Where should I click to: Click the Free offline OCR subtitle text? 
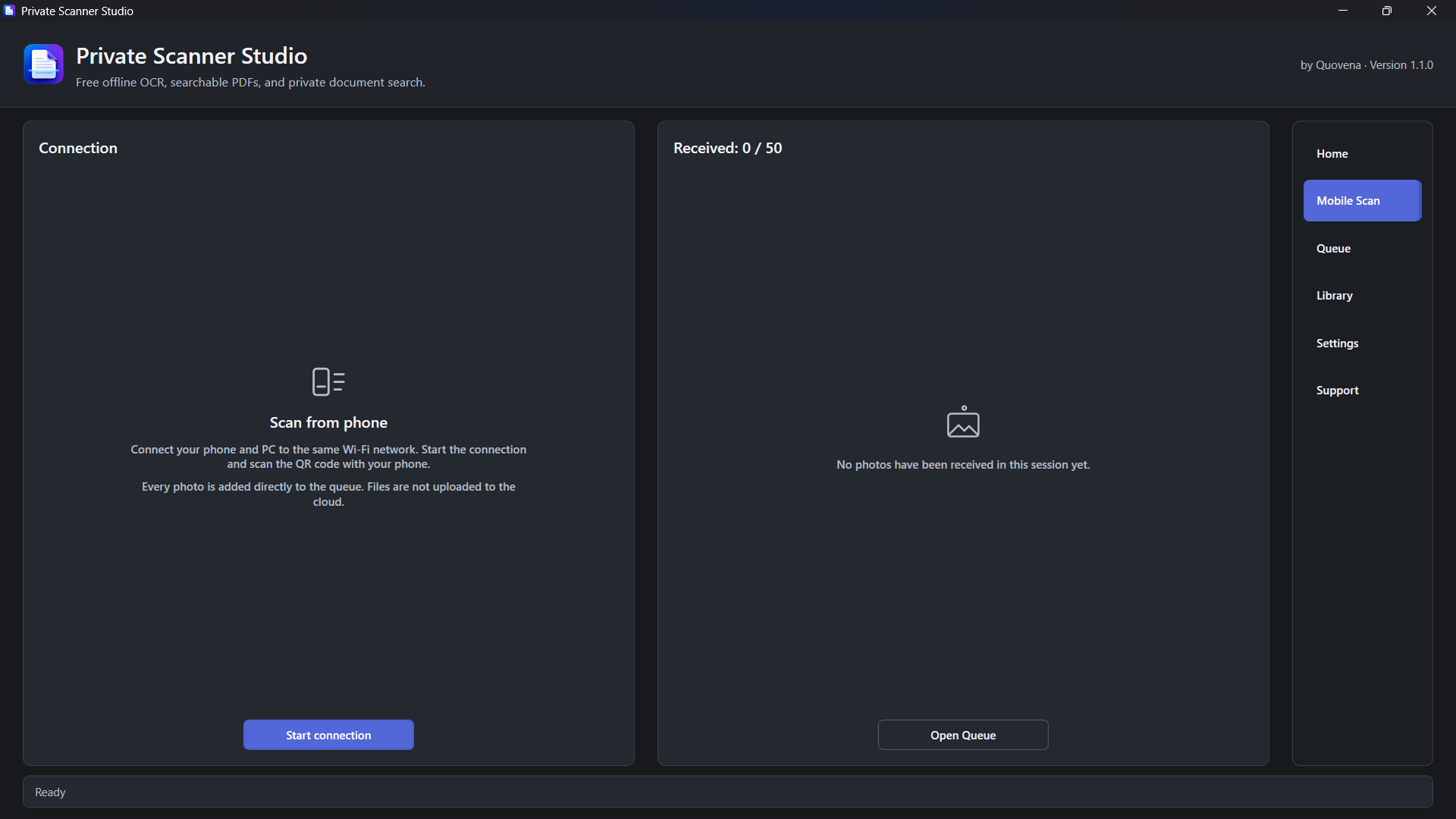pyautogui.click(x=250, y=82)
